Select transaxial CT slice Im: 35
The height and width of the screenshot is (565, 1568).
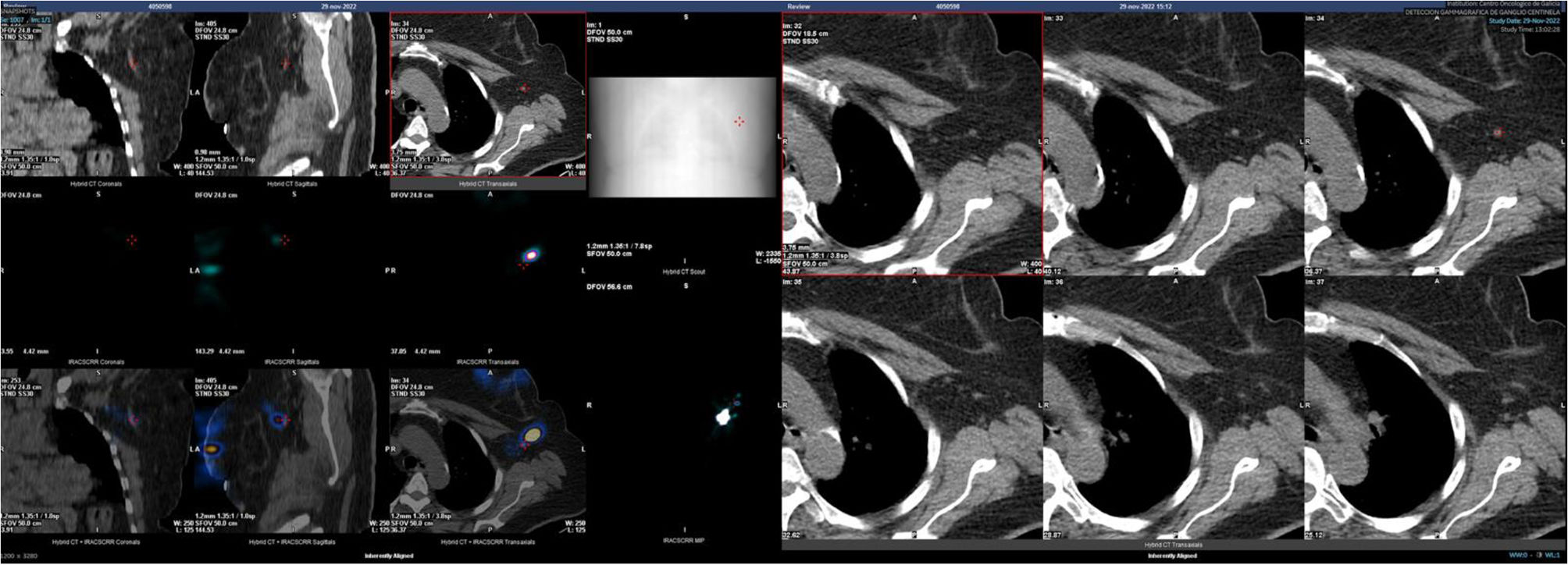click(x=911, y=407)
